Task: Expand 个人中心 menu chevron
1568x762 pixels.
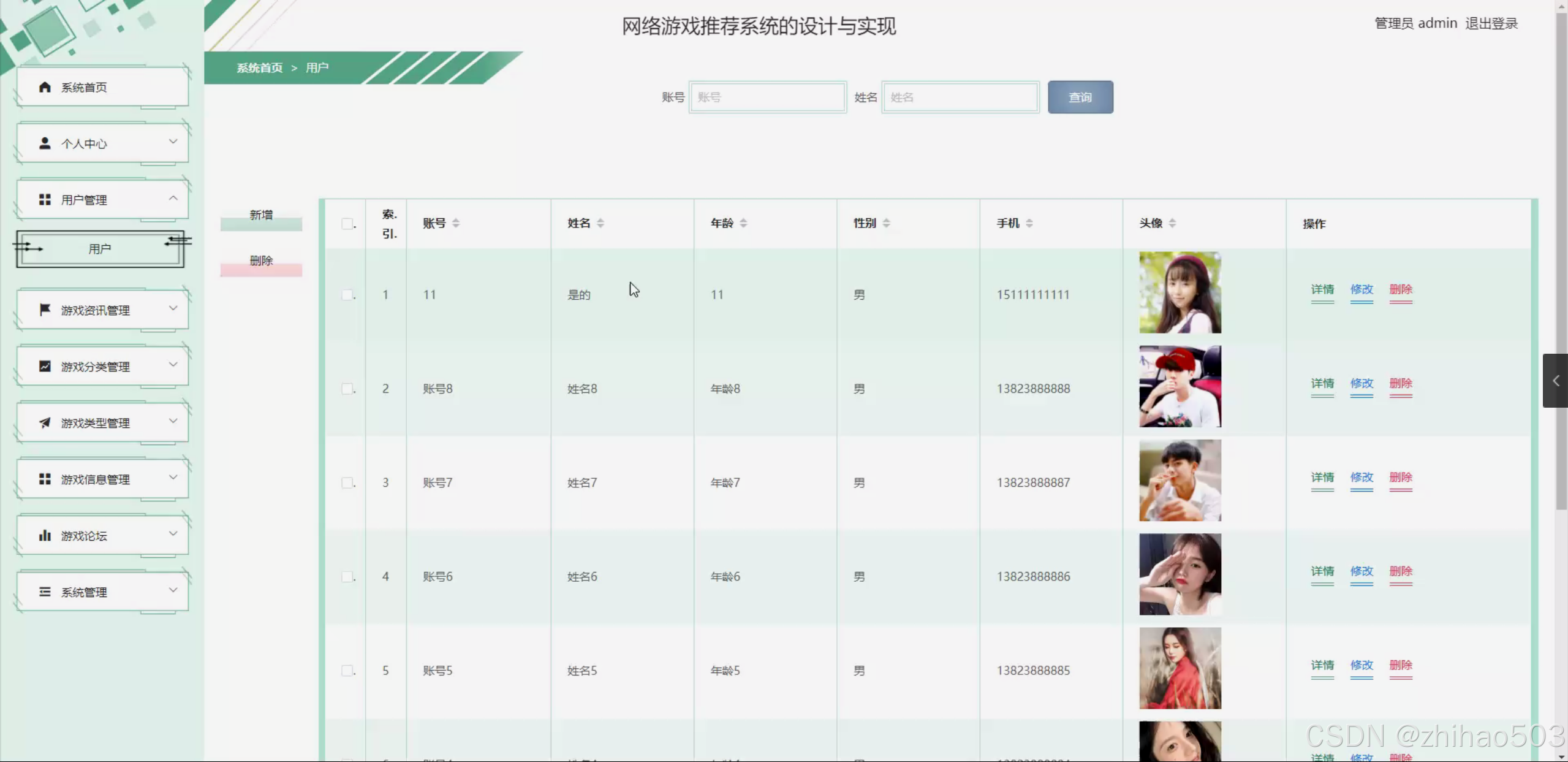Action: 173,142
